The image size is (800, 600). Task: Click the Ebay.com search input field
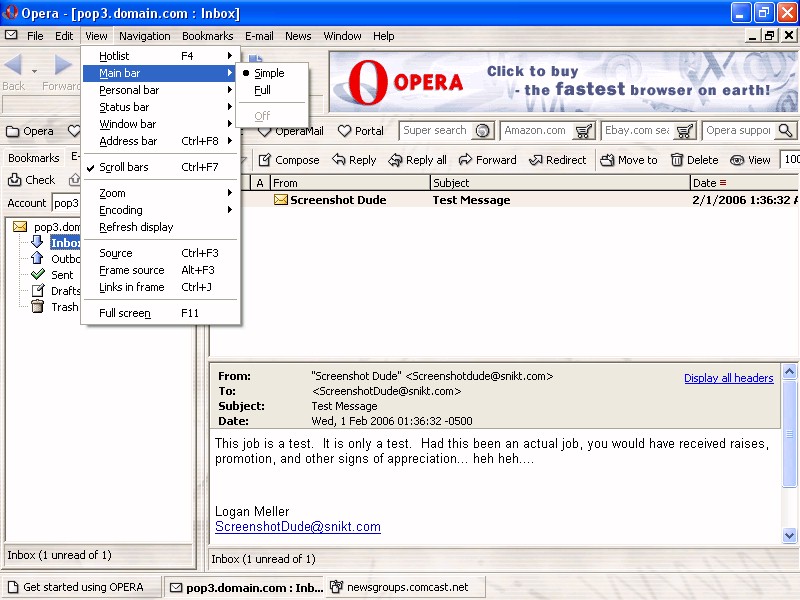pos(638,131)
